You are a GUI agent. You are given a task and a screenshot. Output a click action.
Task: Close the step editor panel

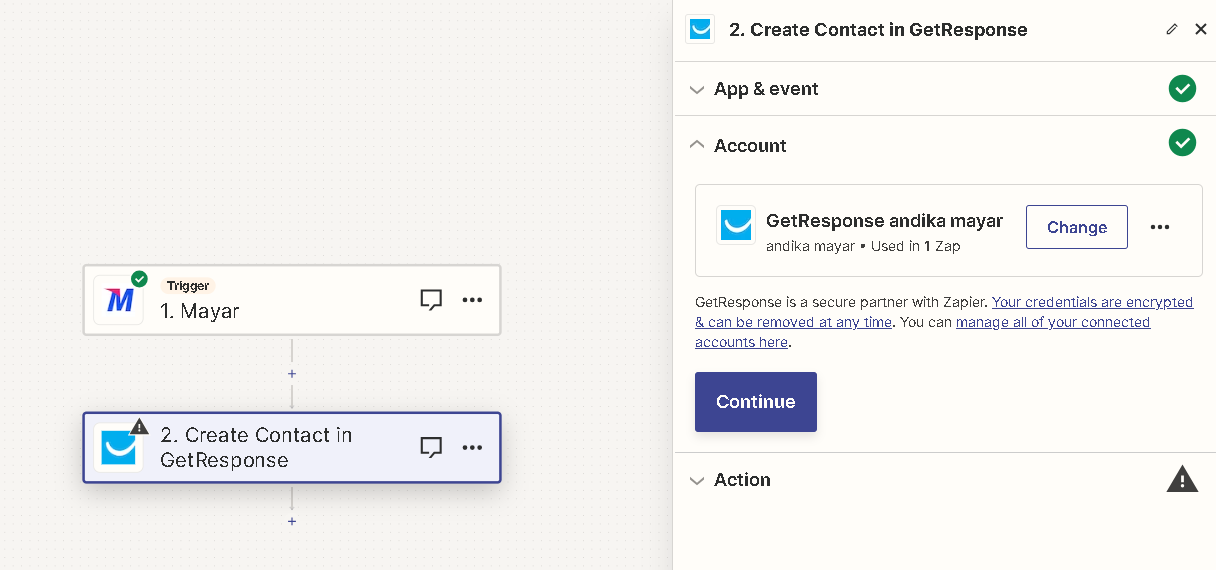click(1201, 29)
